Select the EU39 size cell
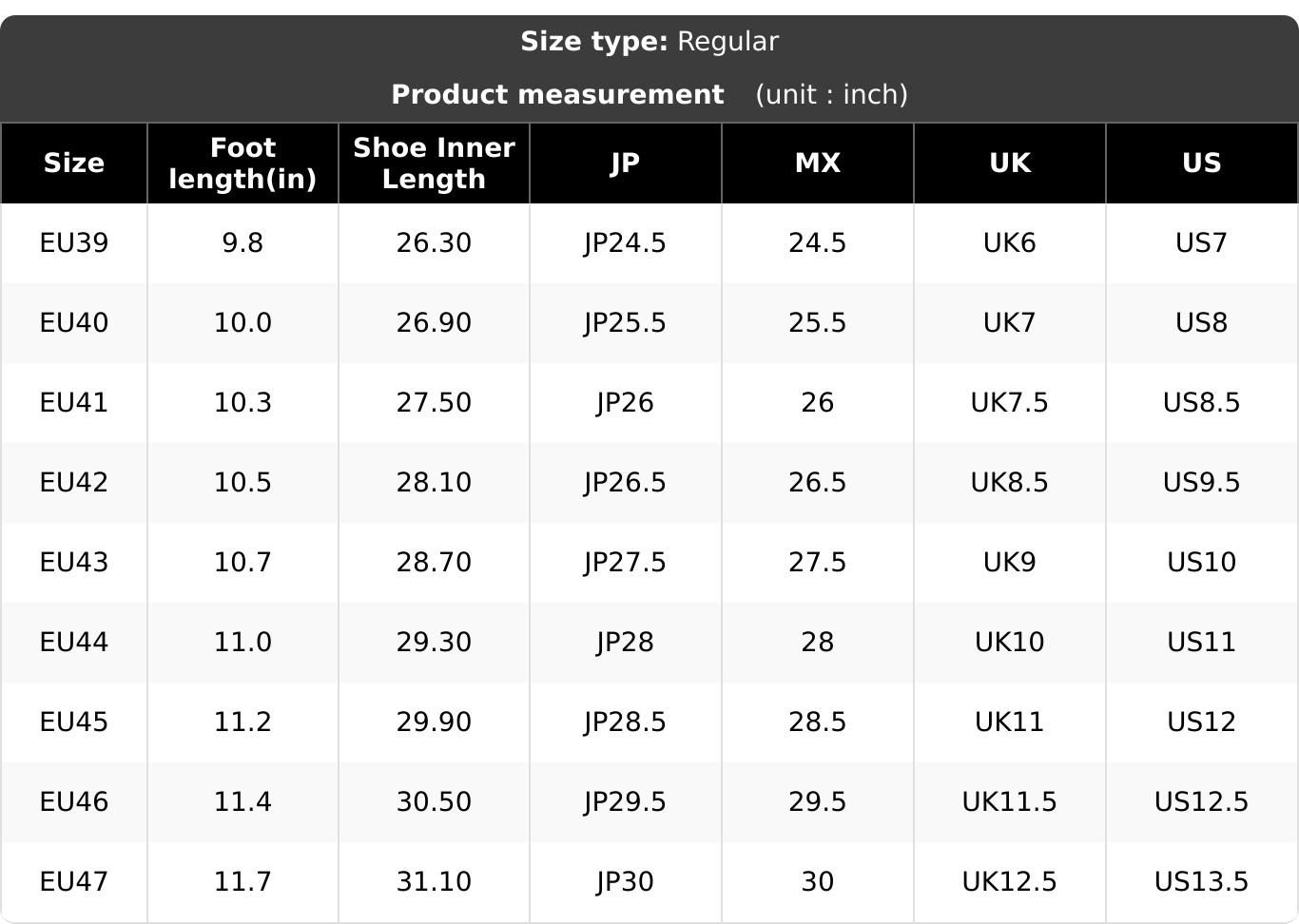 coord(73,243)
